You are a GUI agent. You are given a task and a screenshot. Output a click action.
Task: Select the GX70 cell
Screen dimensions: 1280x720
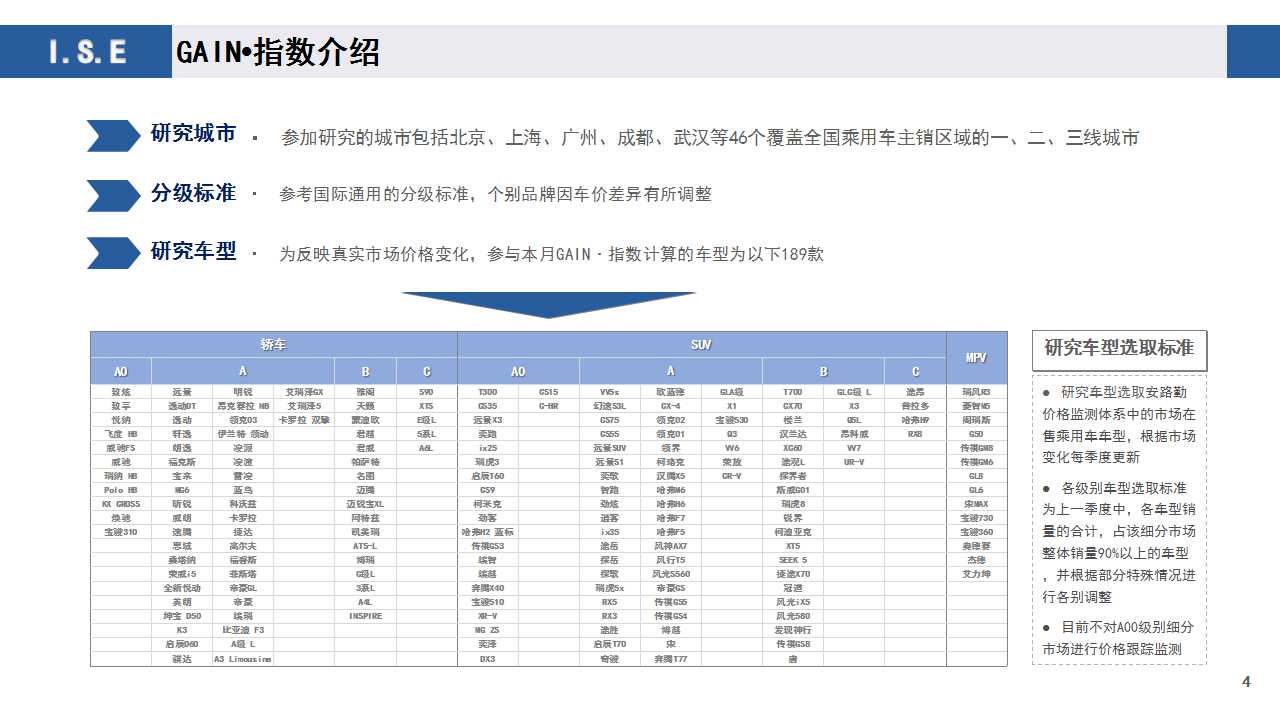point(793,406)
